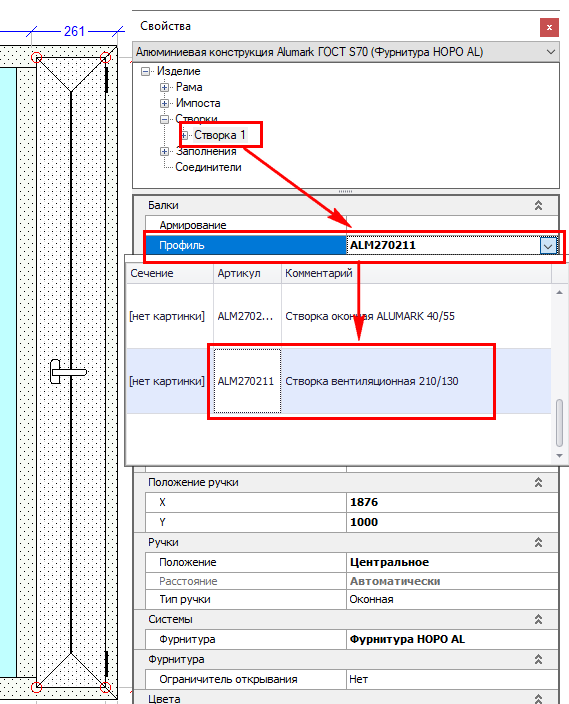Expand the Импоста tree node
The height and width of the screenshot is (704, 569).
(164, 103)
